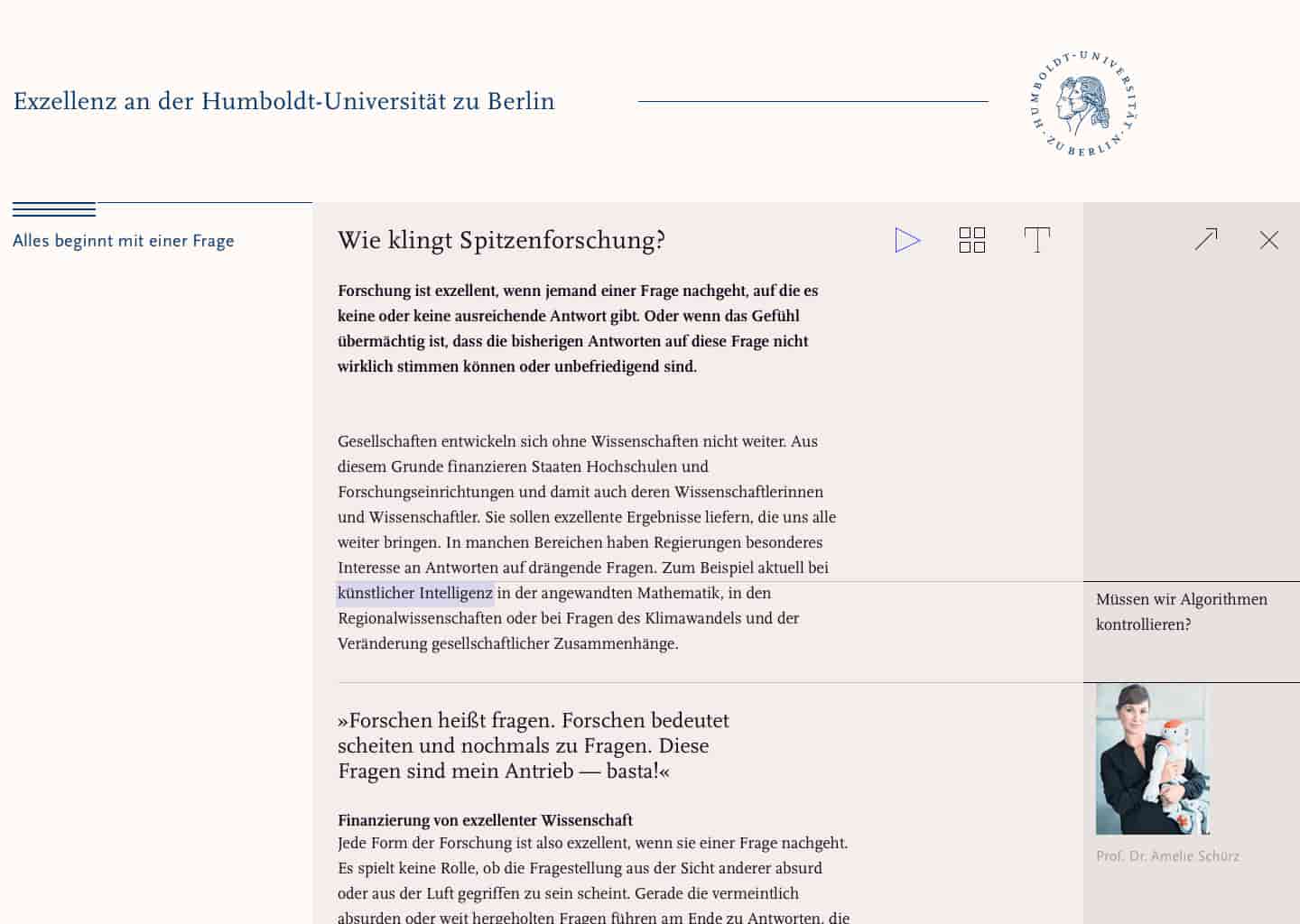Switch to text view T icon
The height and width of the screenshot is (924, 1300).
click(1037, 240)
